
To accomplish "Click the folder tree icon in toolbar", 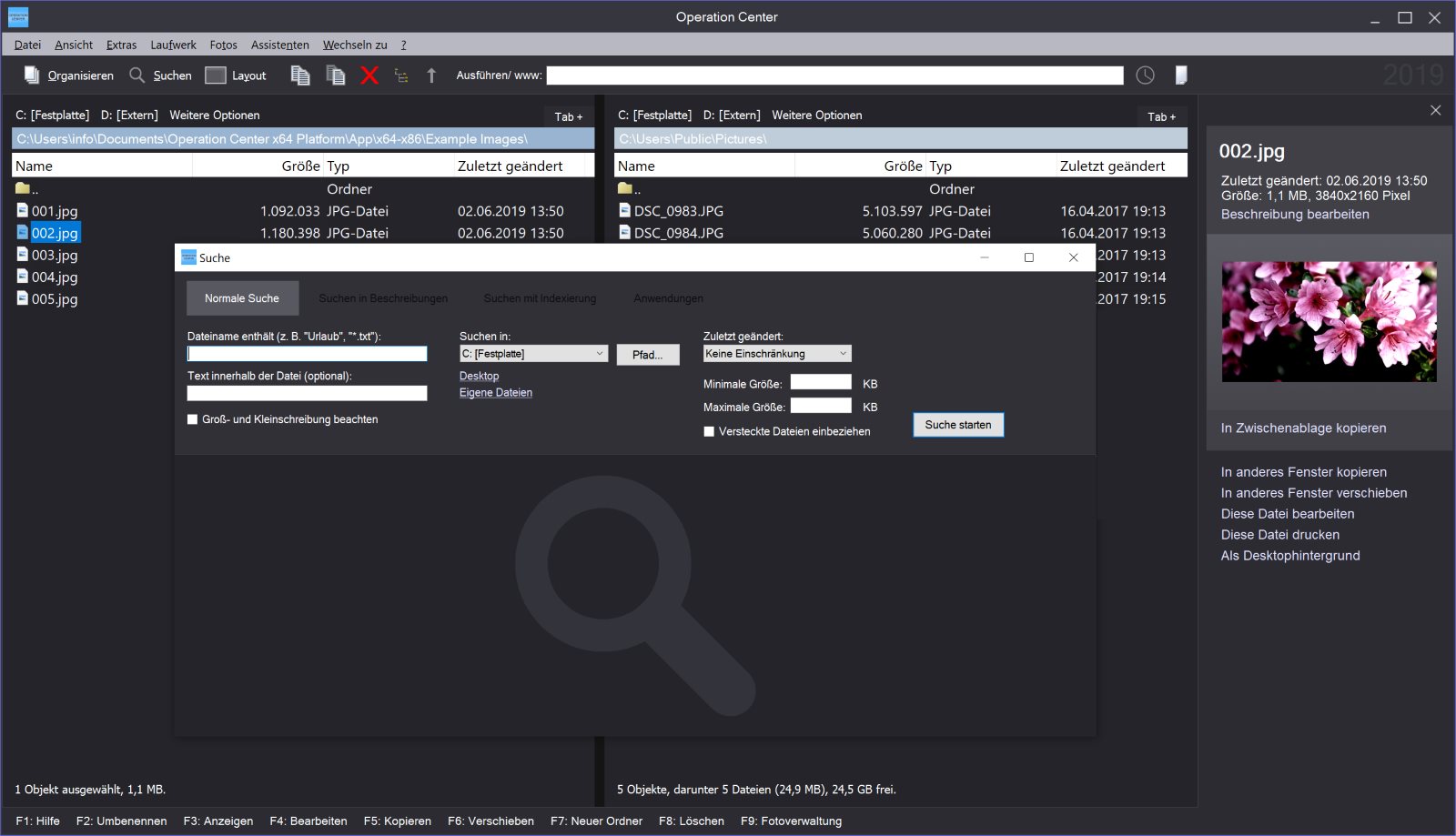I will 401,76.
